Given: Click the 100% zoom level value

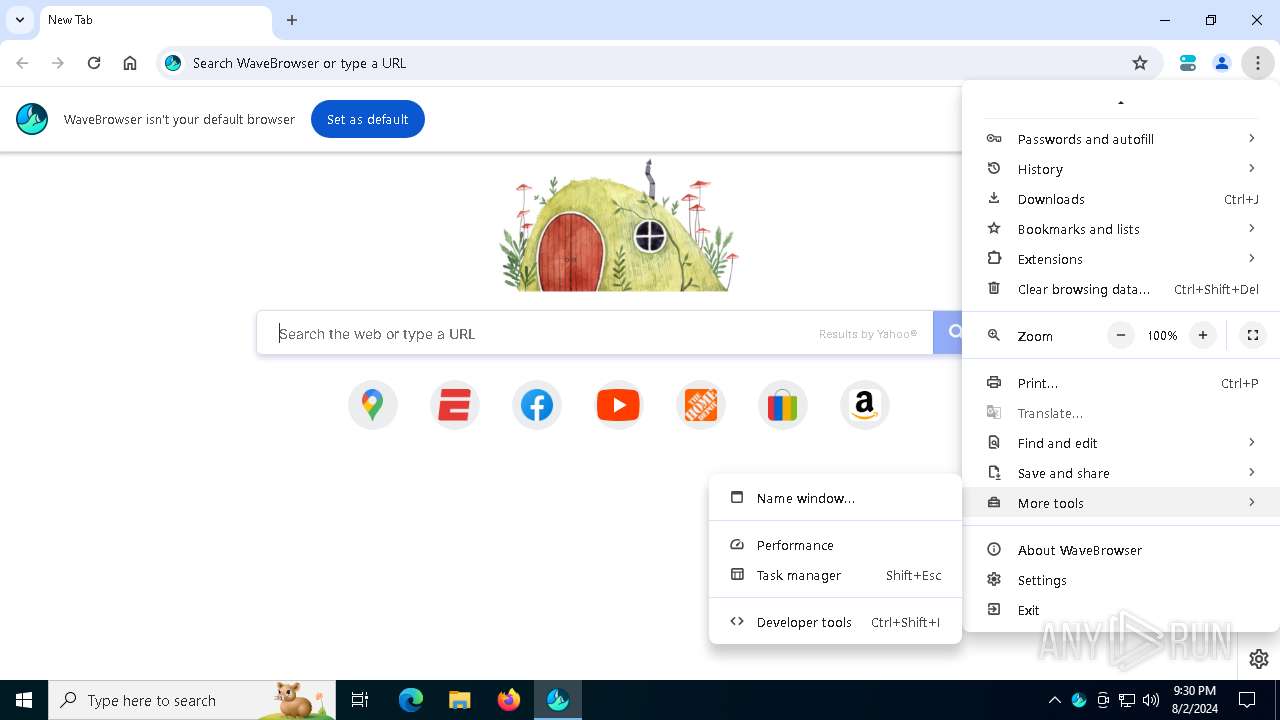Looking at the screenshot, I should 1162,335.
